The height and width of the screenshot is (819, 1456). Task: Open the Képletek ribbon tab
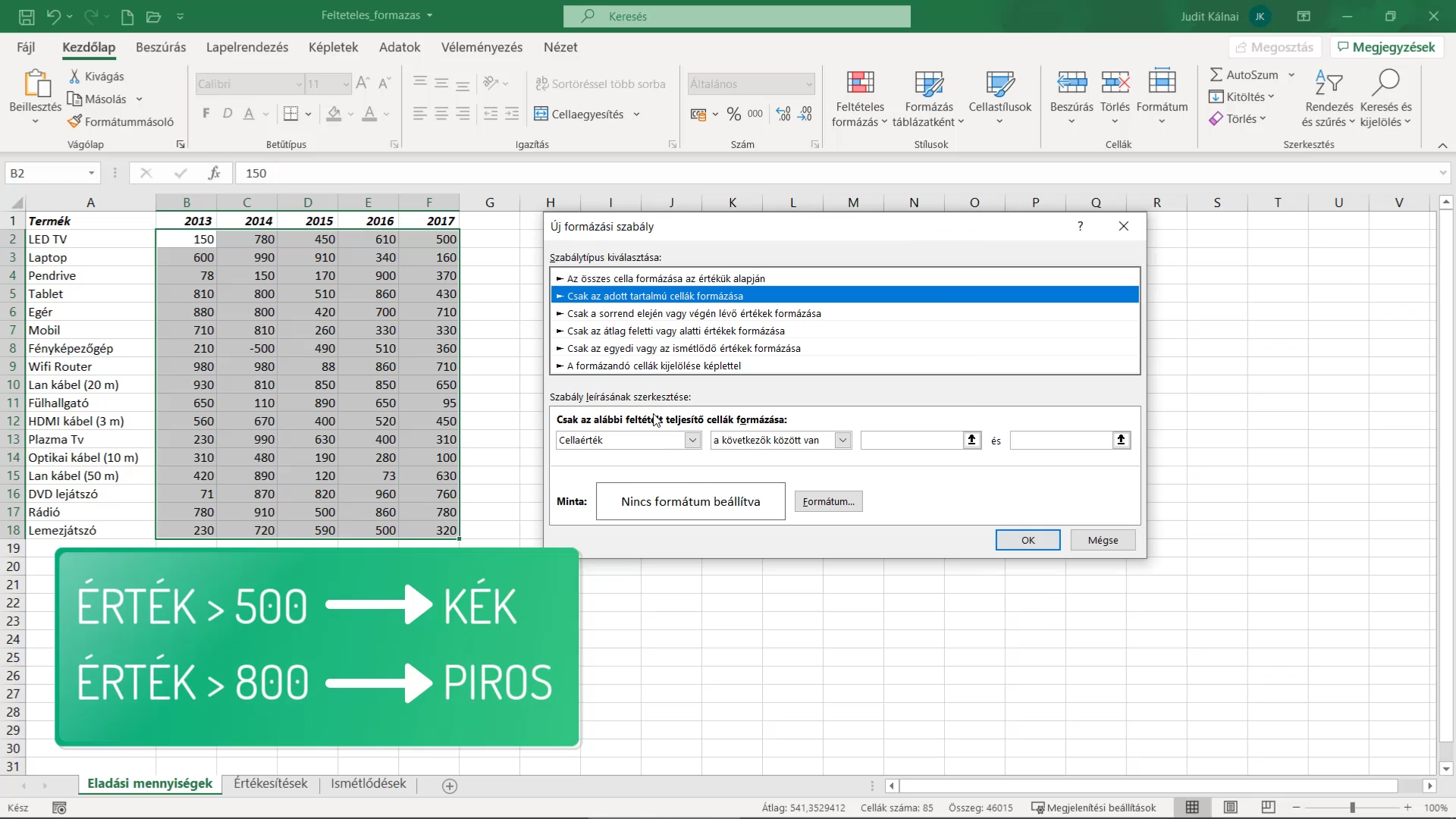pos(333,47)
